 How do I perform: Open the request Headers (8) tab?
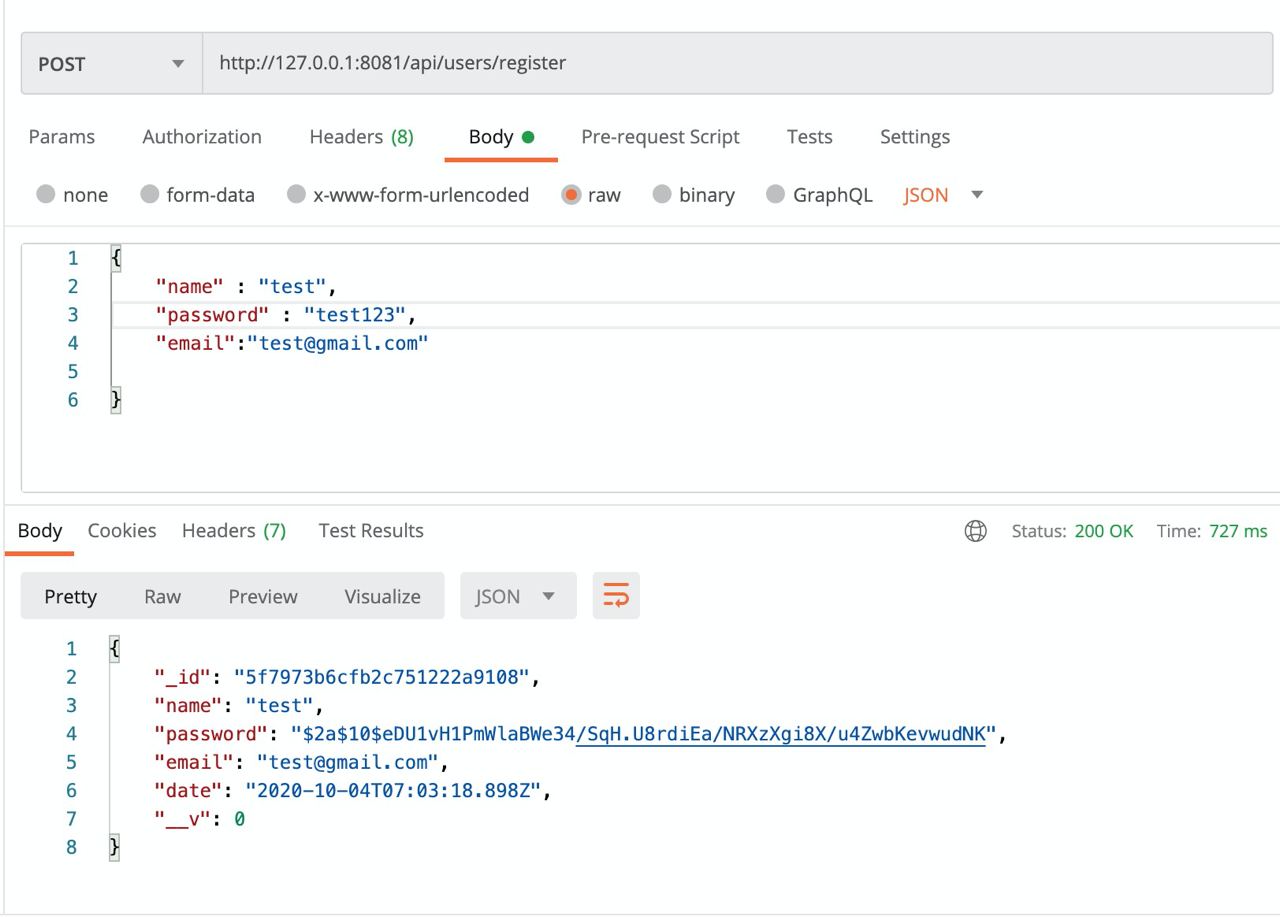click(361, 137)
